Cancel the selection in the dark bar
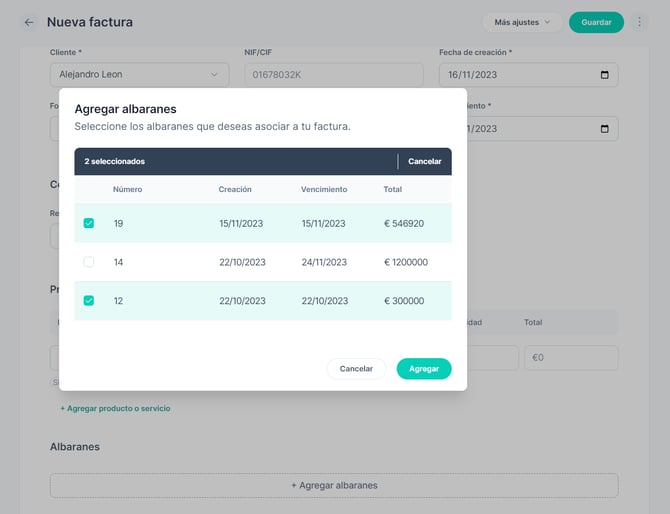This screenshot has height=514, width=670. (424, 162)
